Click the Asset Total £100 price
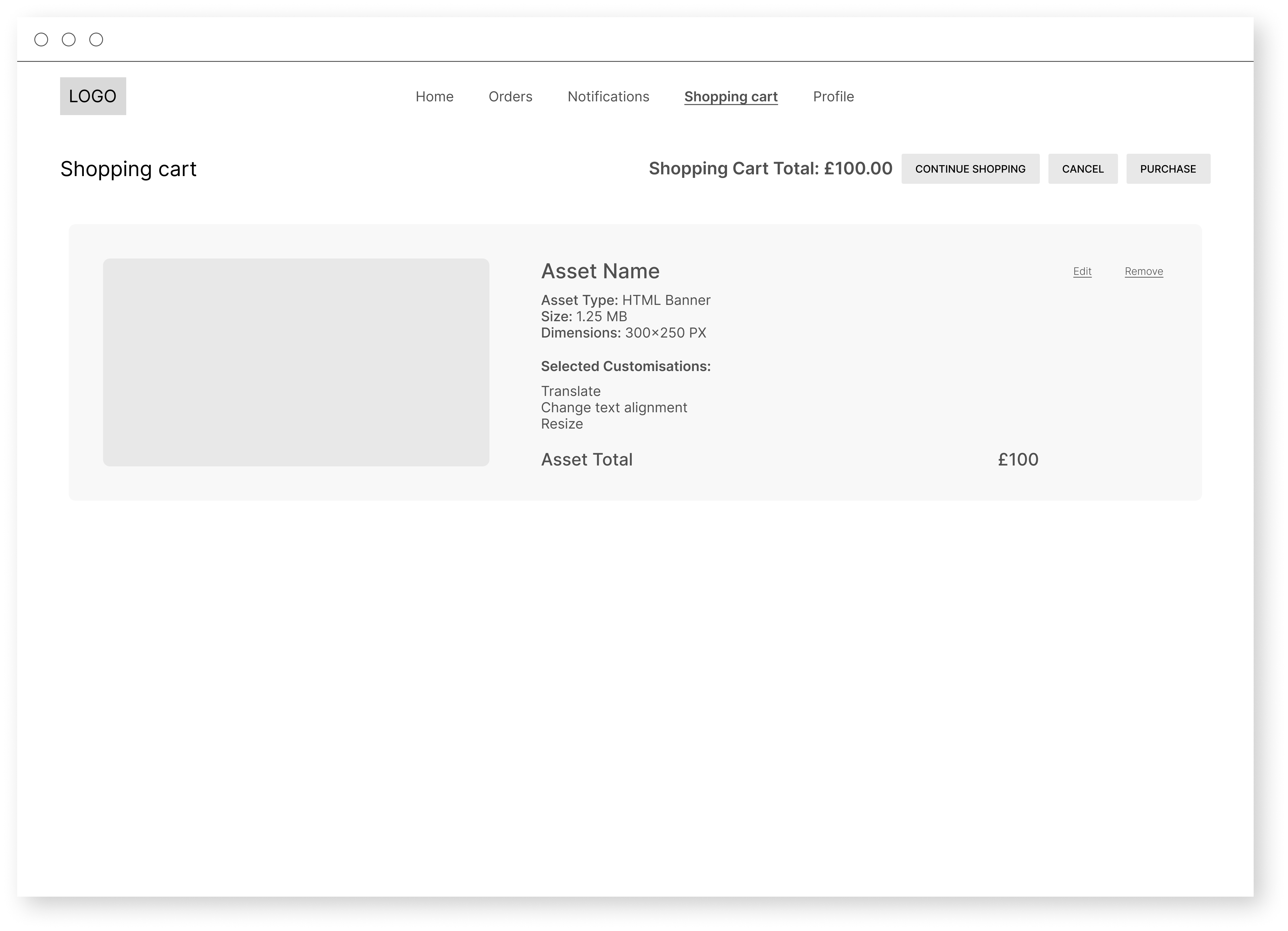The height and width of the screenshot is (931, 1288). point(1018,459)
